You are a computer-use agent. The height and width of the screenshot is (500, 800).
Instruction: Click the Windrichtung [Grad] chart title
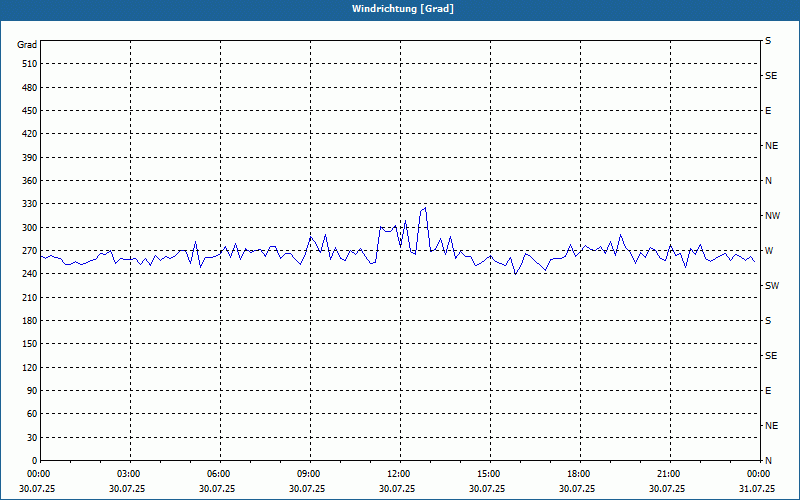tap(403, 9)
